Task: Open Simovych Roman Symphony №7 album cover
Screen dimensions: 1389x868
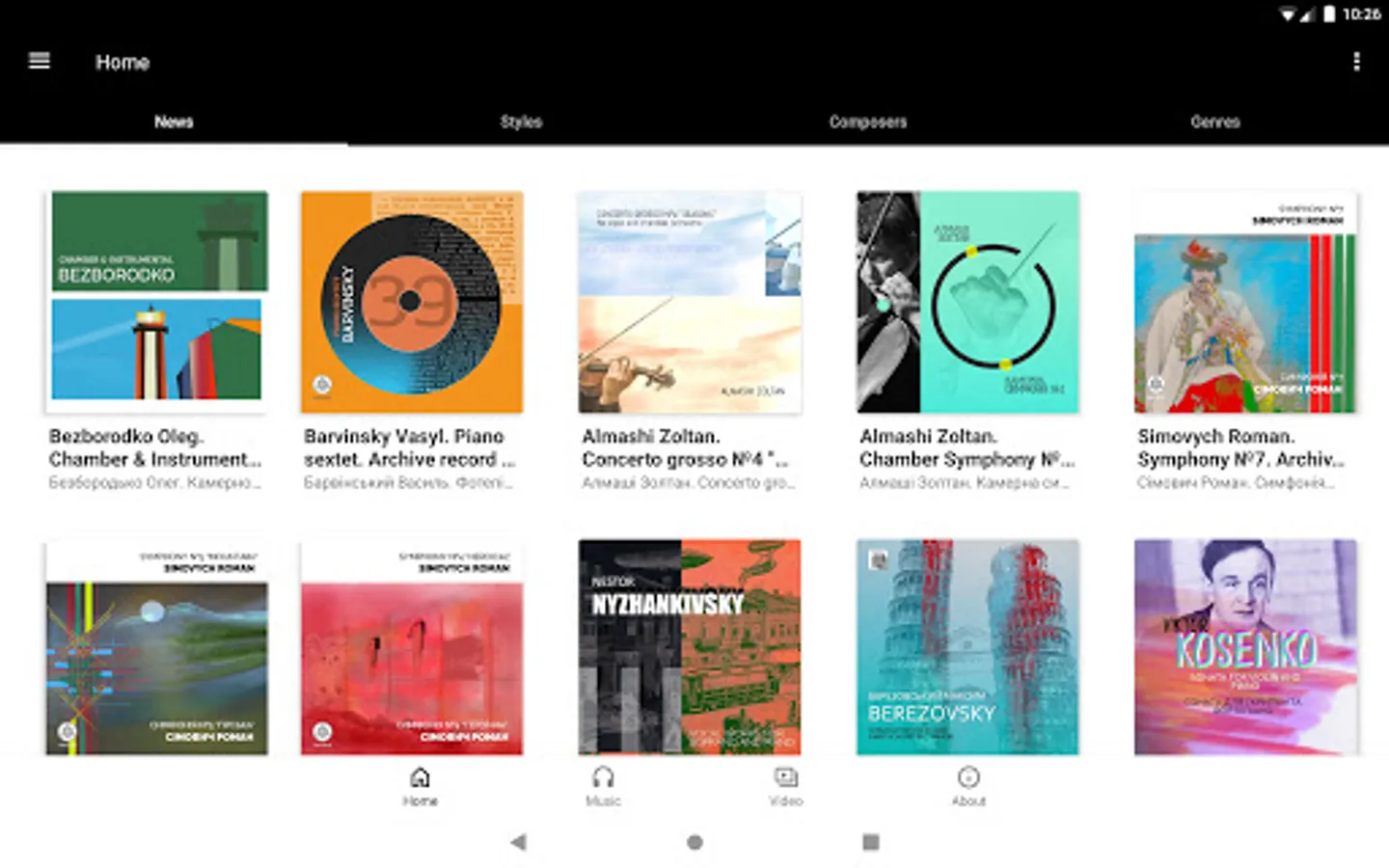Action: (1245, 302)
